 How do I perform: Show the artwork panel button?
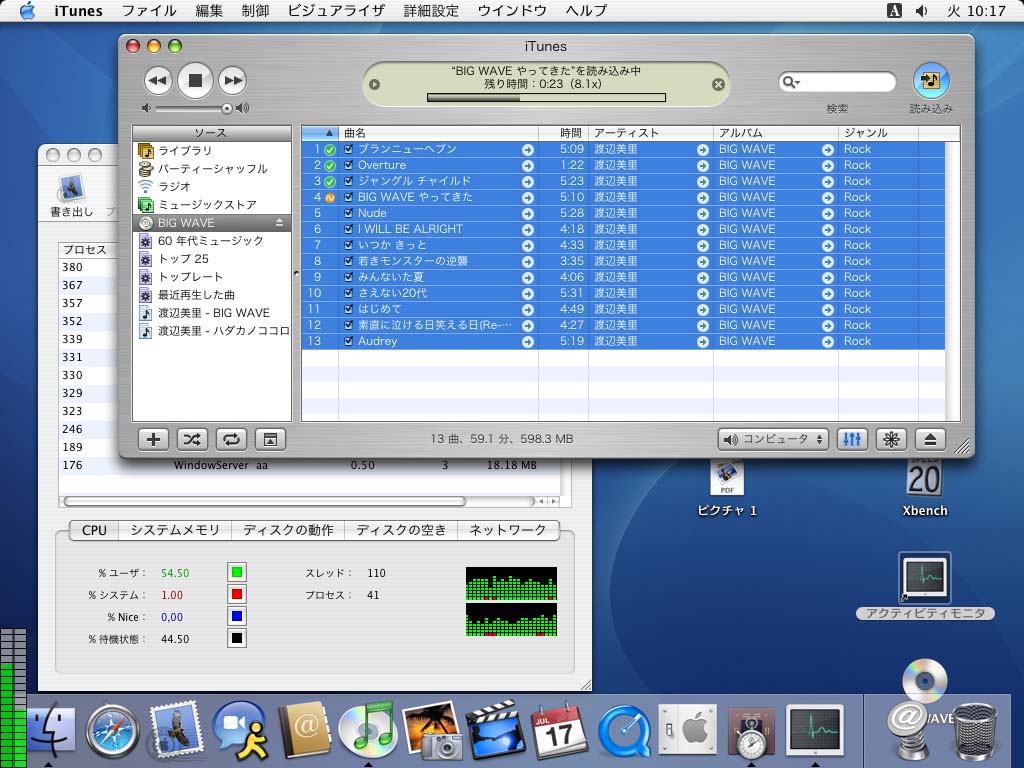270,440
